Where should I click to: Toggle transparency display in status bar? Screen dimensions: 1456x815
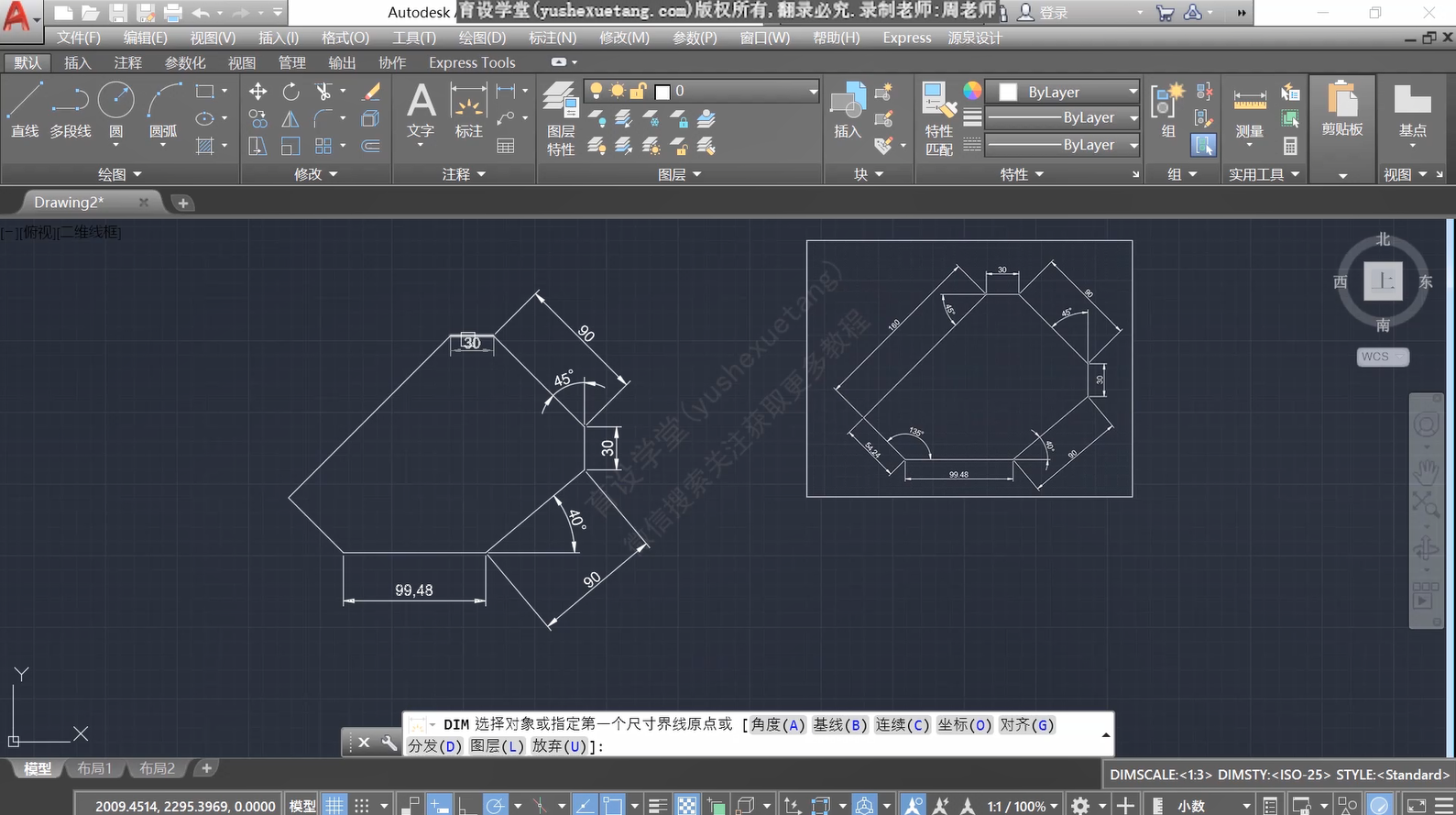[686, 805]
